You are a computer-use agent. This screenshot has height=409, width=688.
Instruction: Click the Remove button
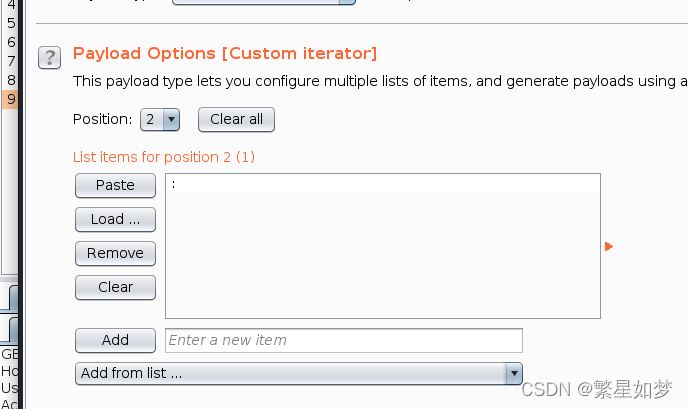(115, 253)
